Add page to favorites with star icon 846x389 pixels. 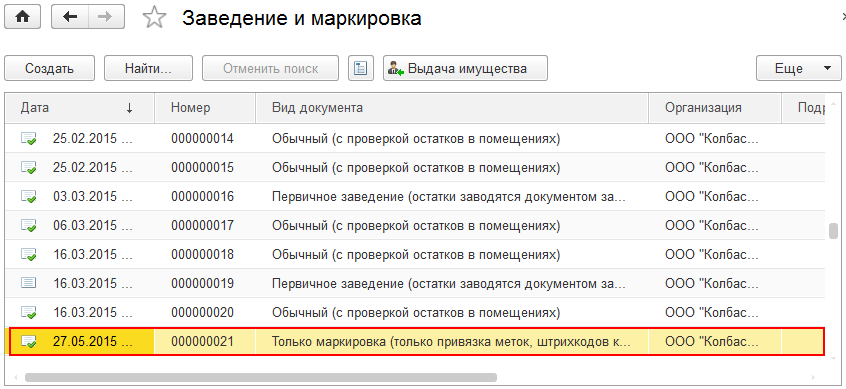point(154,18)
